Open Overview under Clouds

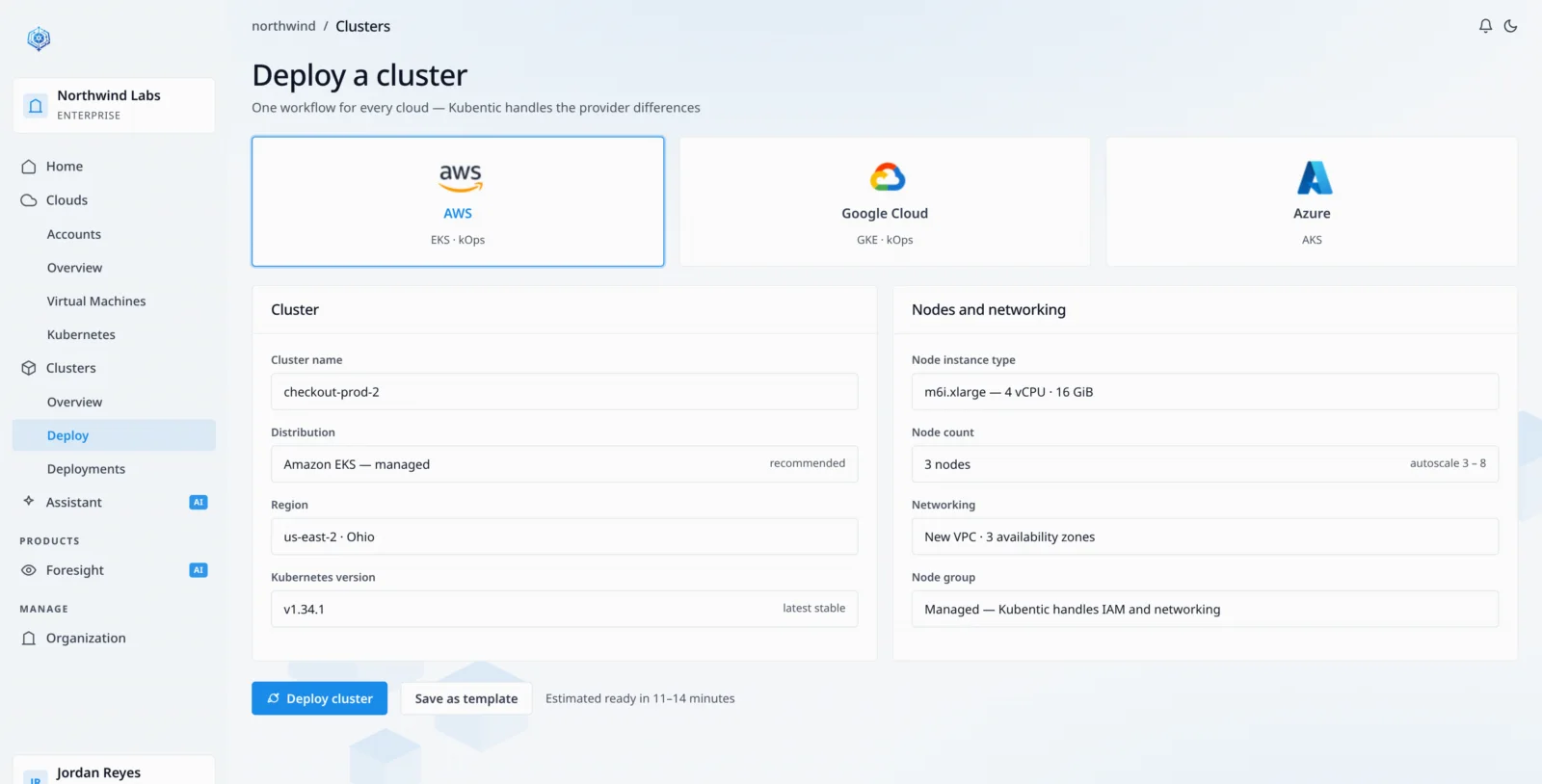pos(114,268)
